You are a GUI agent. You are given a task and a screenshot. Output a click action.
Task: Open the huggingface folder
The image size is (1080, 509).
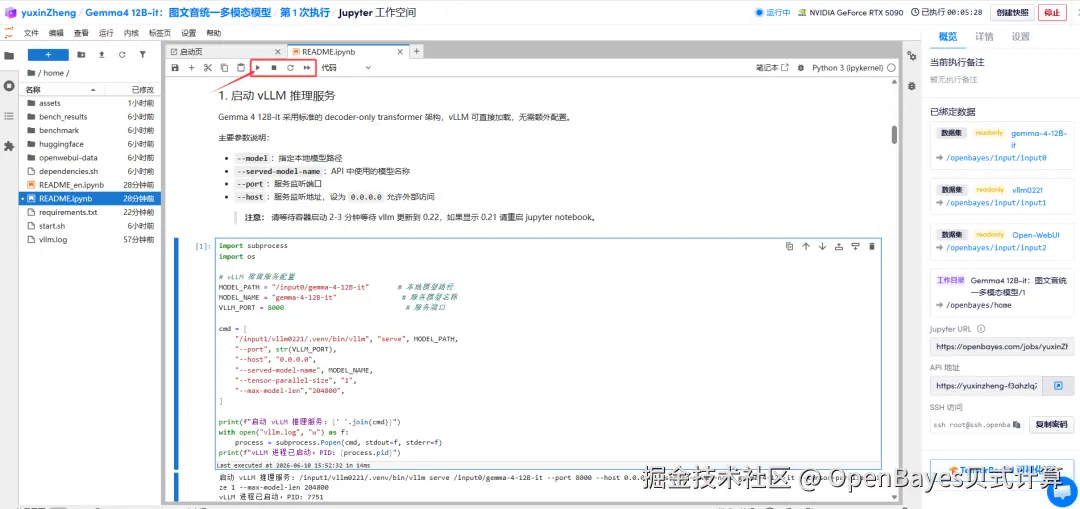[x=90, y=144]
